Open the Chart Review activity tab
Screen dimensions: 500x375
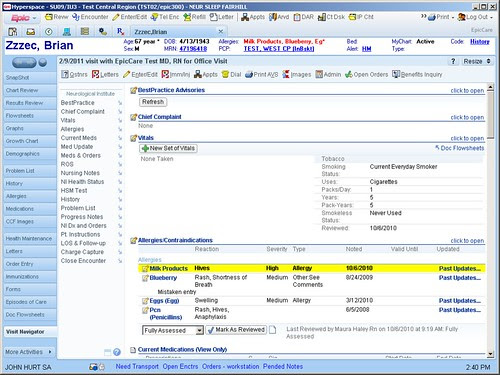pos(30,90)
